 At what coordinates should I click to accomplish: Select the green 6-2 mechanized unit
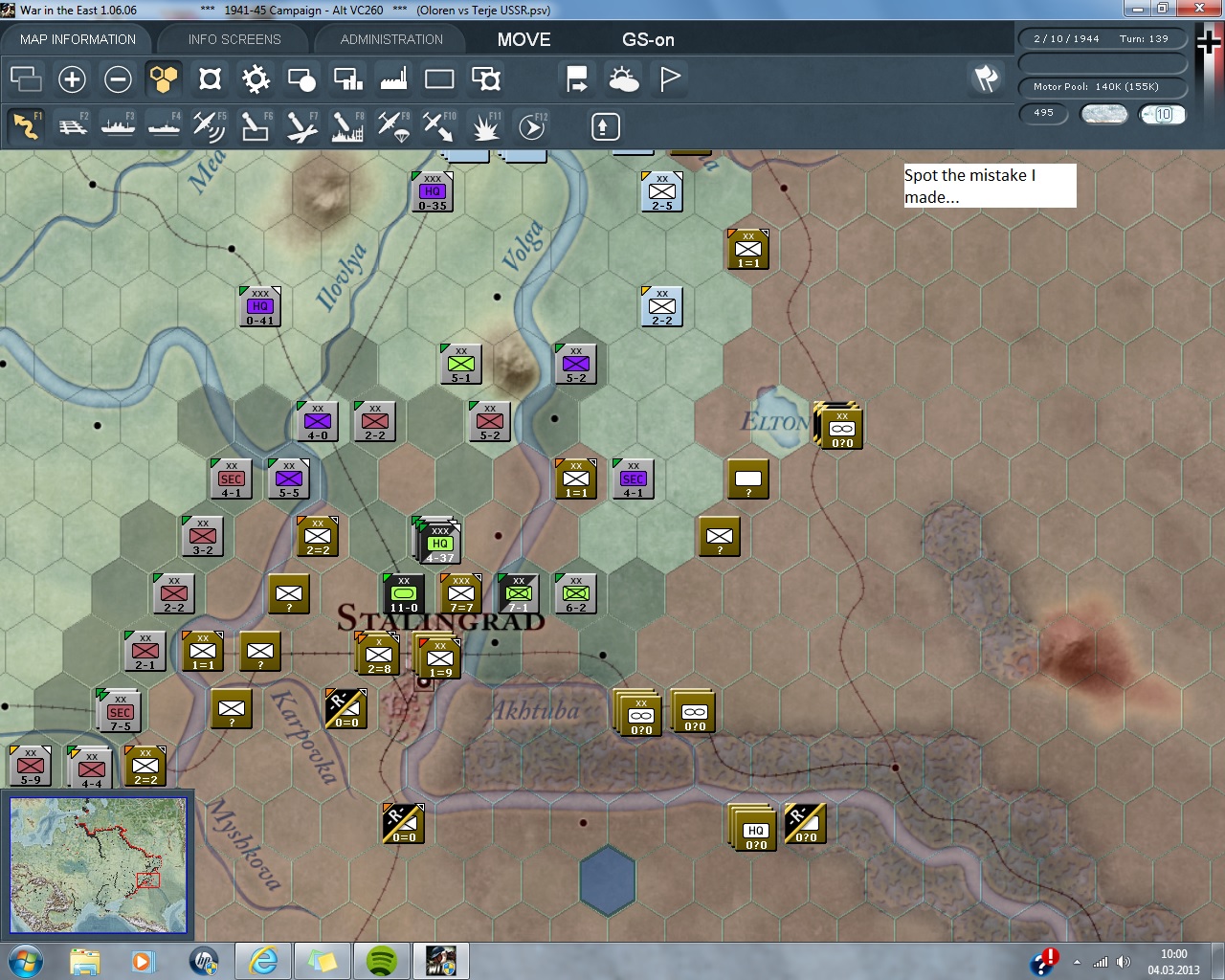(576, 593)
